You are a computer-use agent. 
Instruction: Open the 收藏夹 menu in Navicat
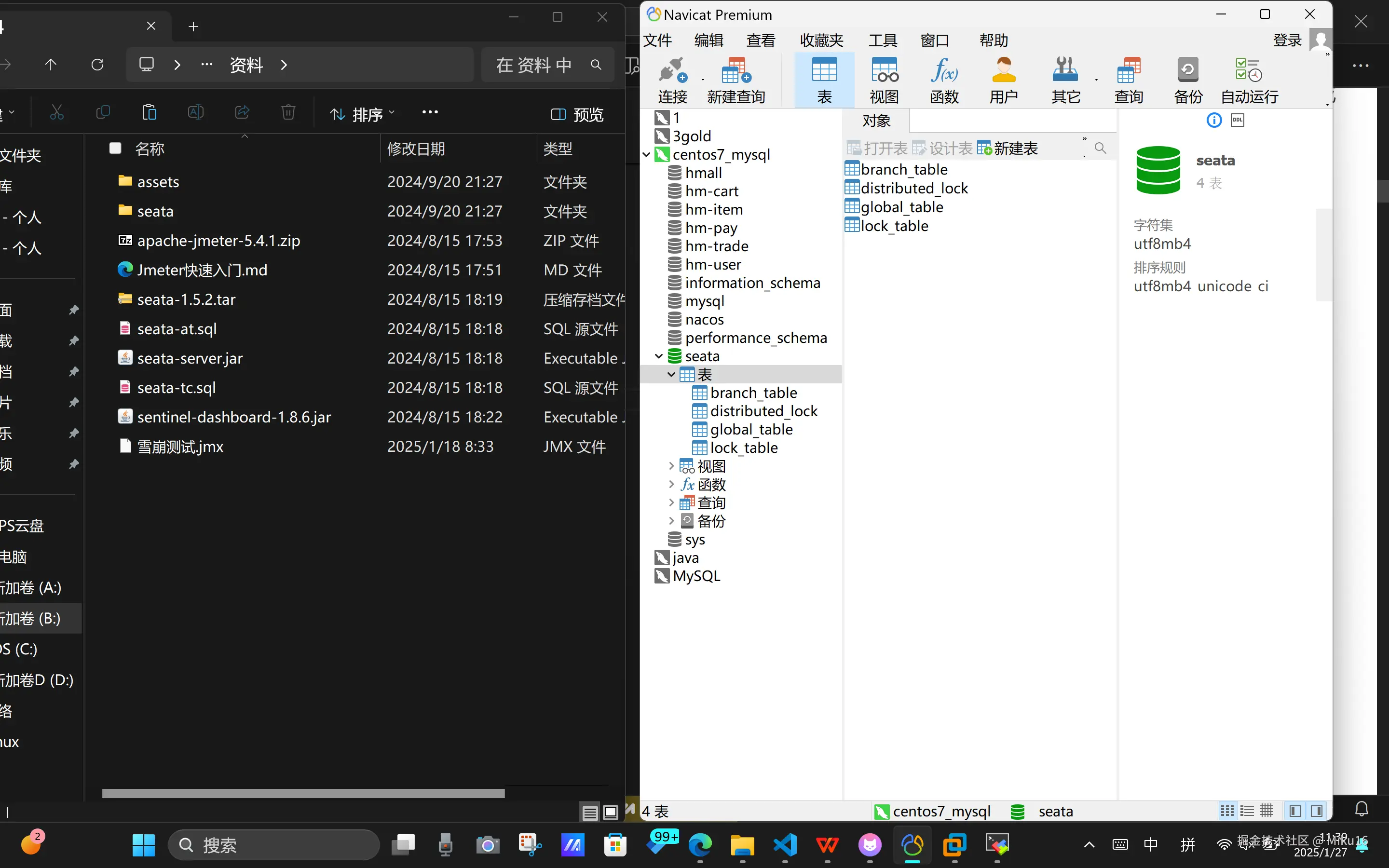pyautogui.click(x=821, y=40)
